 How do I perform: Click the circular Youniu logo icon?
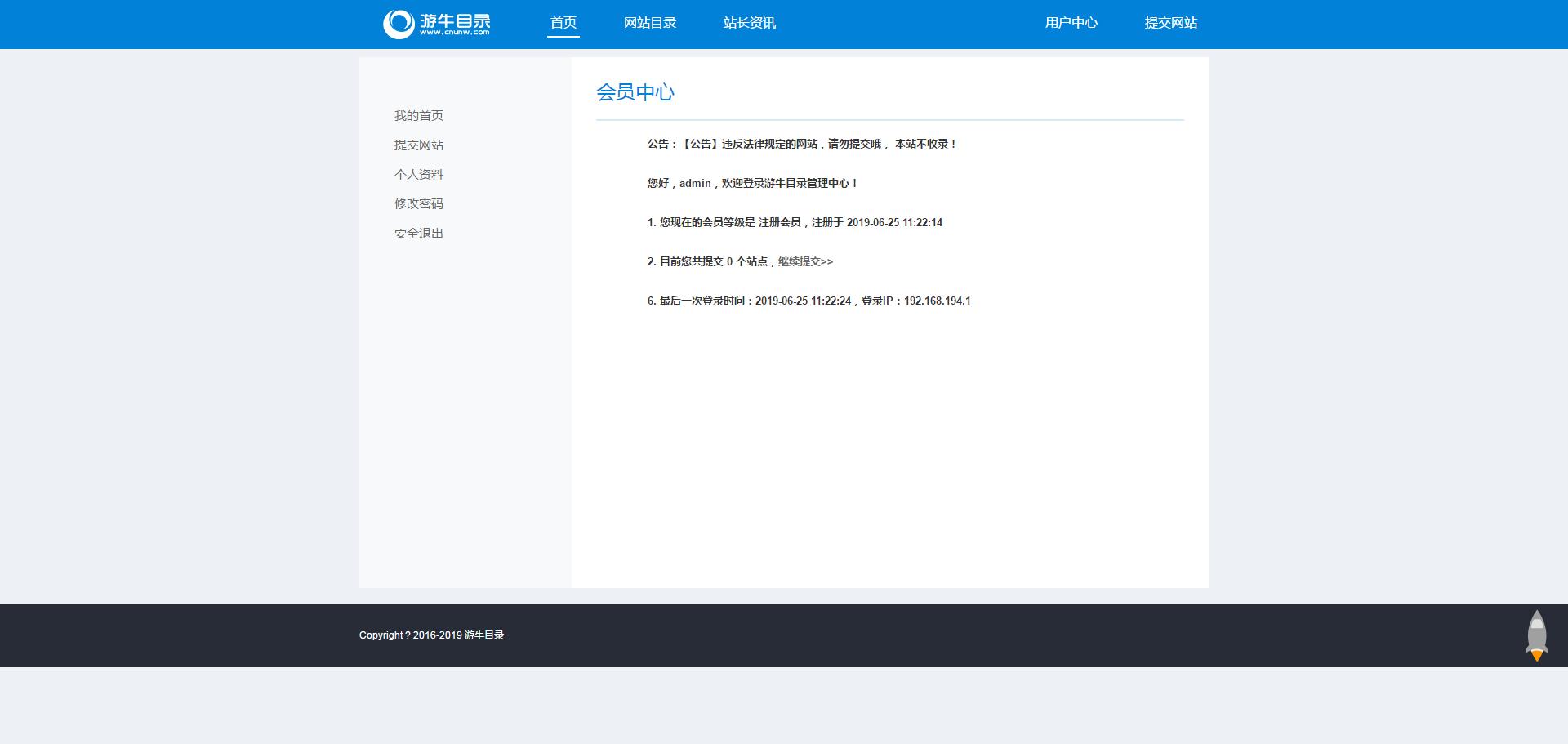[x=399, y=24]
